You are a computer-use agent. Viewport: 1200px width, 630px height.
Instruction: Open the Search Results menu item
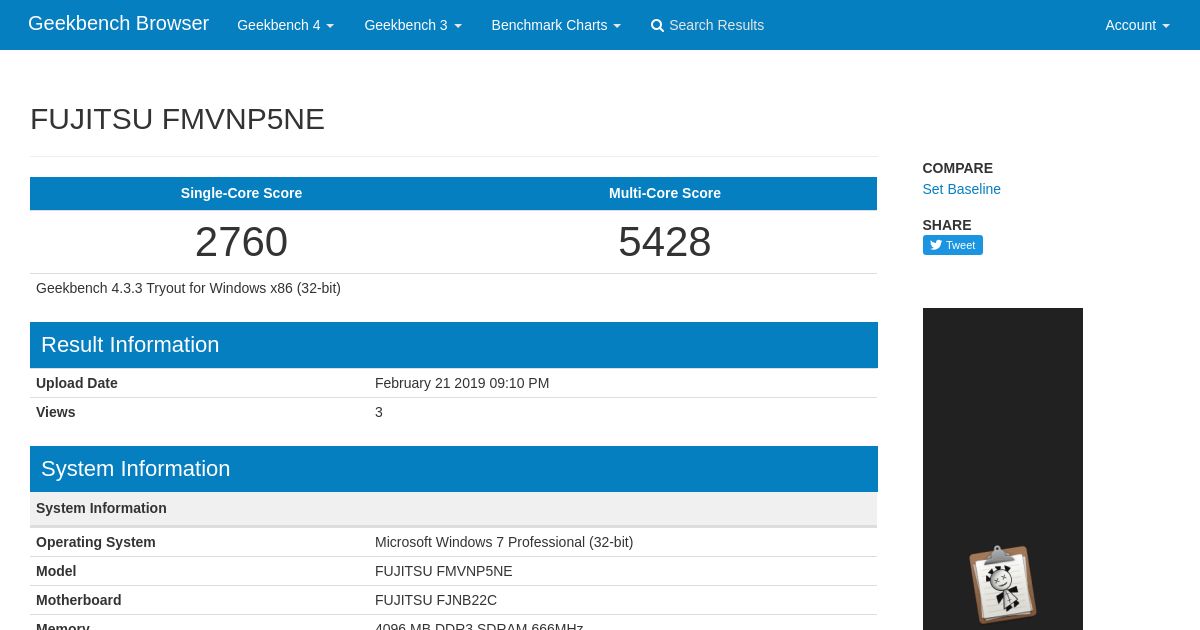click(x=707, y=25)
